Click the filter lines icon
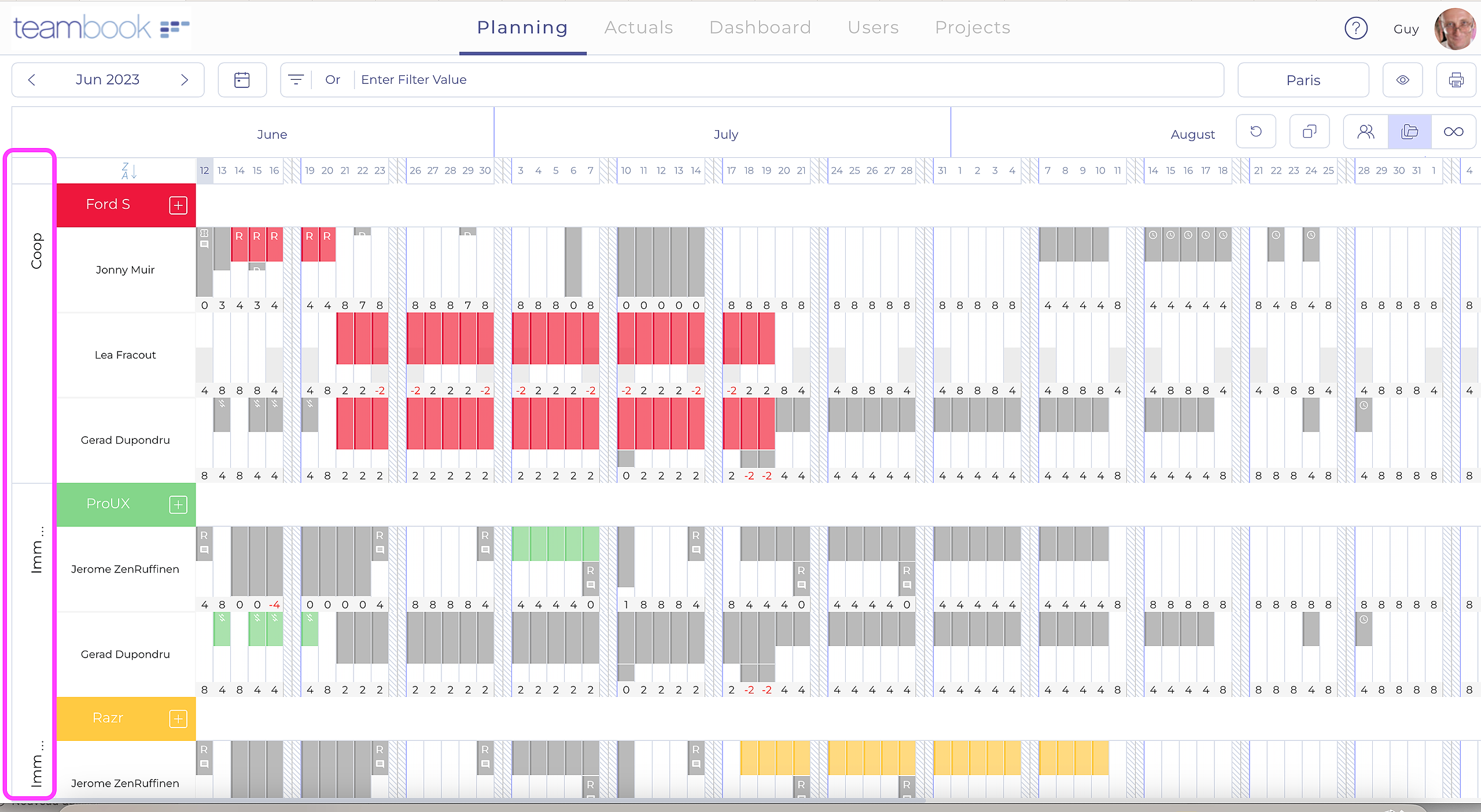Viewport: 1481px width, 812px height. (x=296, y=80)
